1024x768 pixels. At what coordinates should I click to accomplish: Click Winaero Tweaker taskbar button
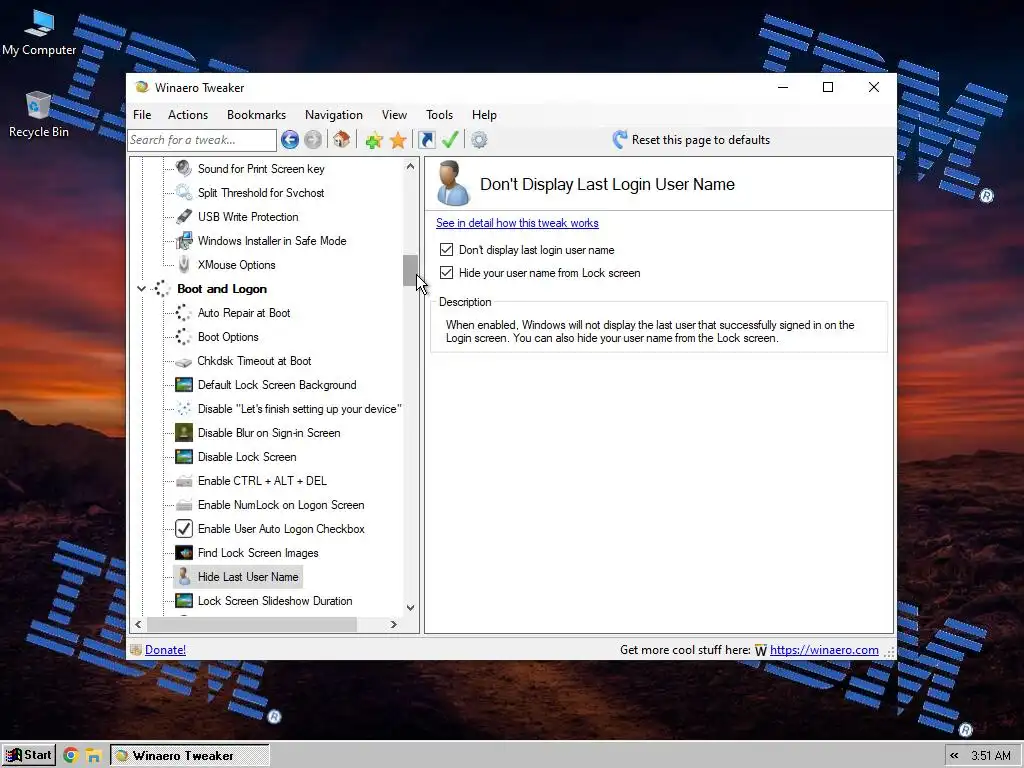[x=190, y=756]
